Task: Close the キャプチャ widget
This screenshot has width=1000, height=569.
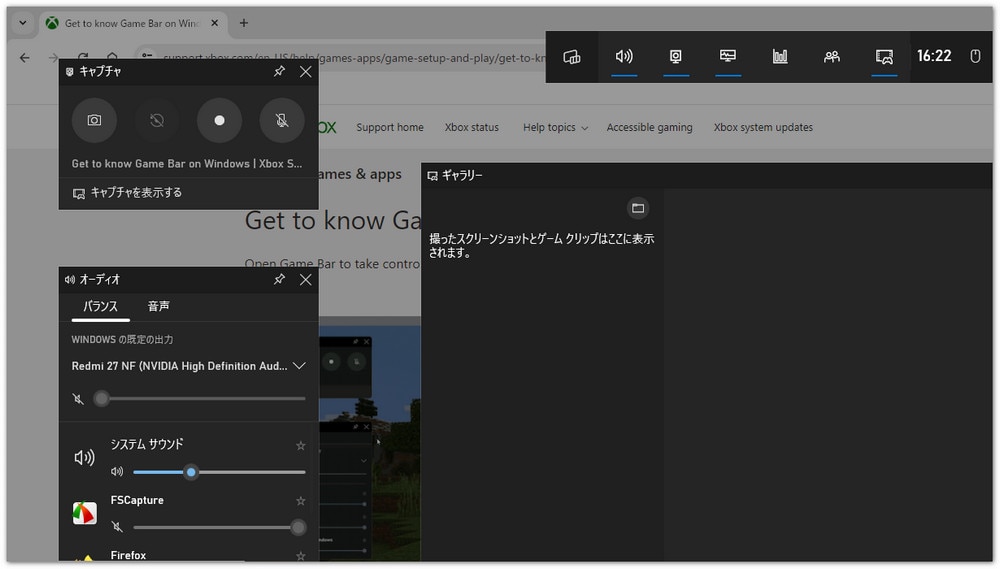Action: coord(305,71)
